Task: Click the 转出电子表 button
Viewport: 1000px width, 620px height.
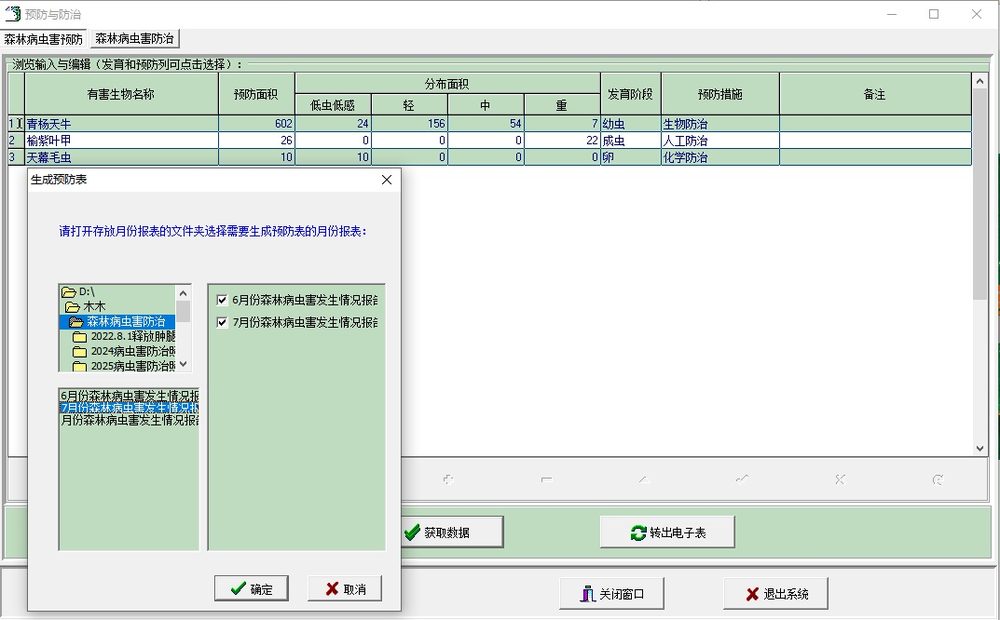Action: [x=667, y=532]
